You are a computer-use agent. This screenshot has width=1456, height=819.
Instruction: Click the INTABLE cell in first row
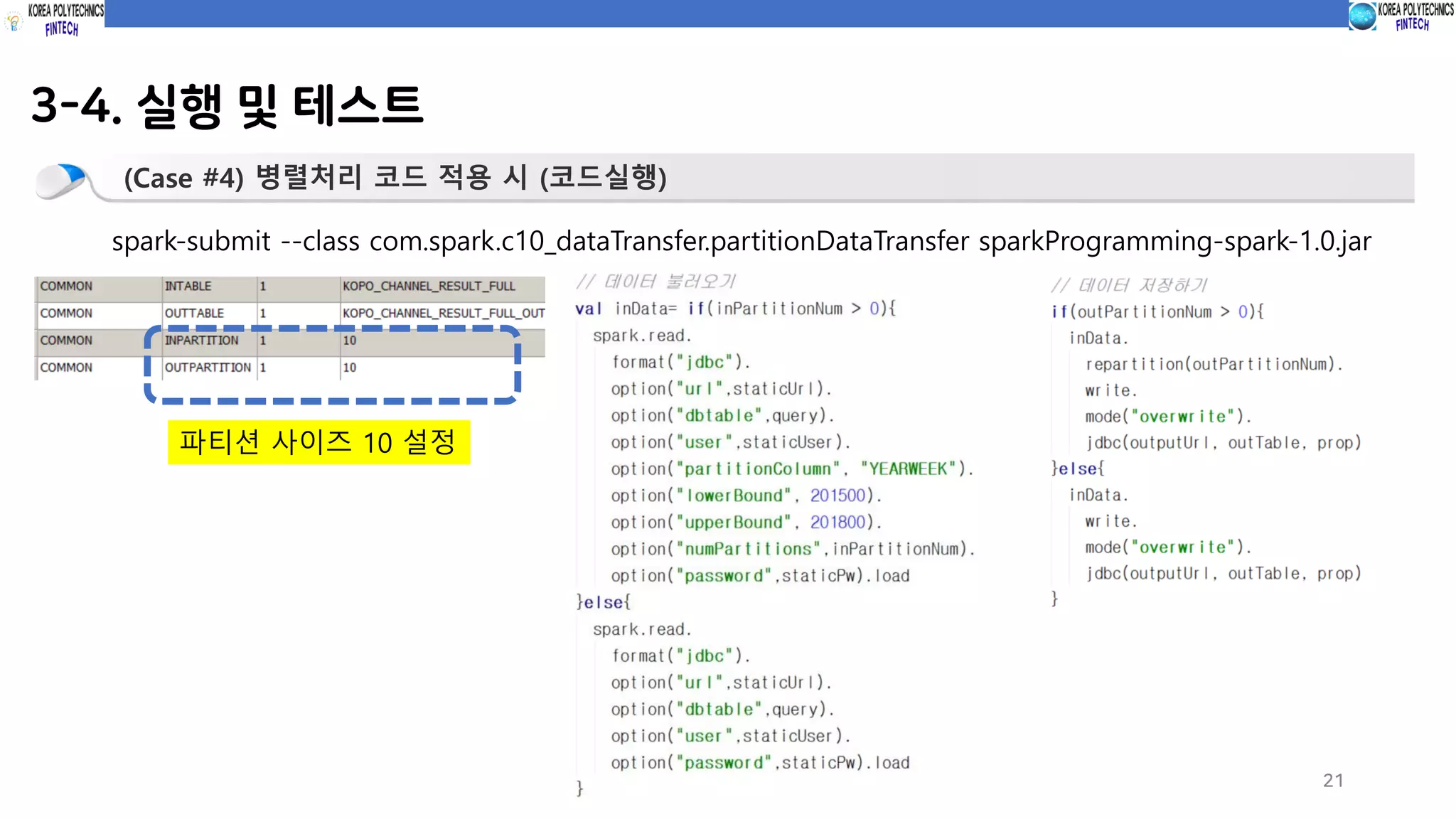[x=188, y=287]
